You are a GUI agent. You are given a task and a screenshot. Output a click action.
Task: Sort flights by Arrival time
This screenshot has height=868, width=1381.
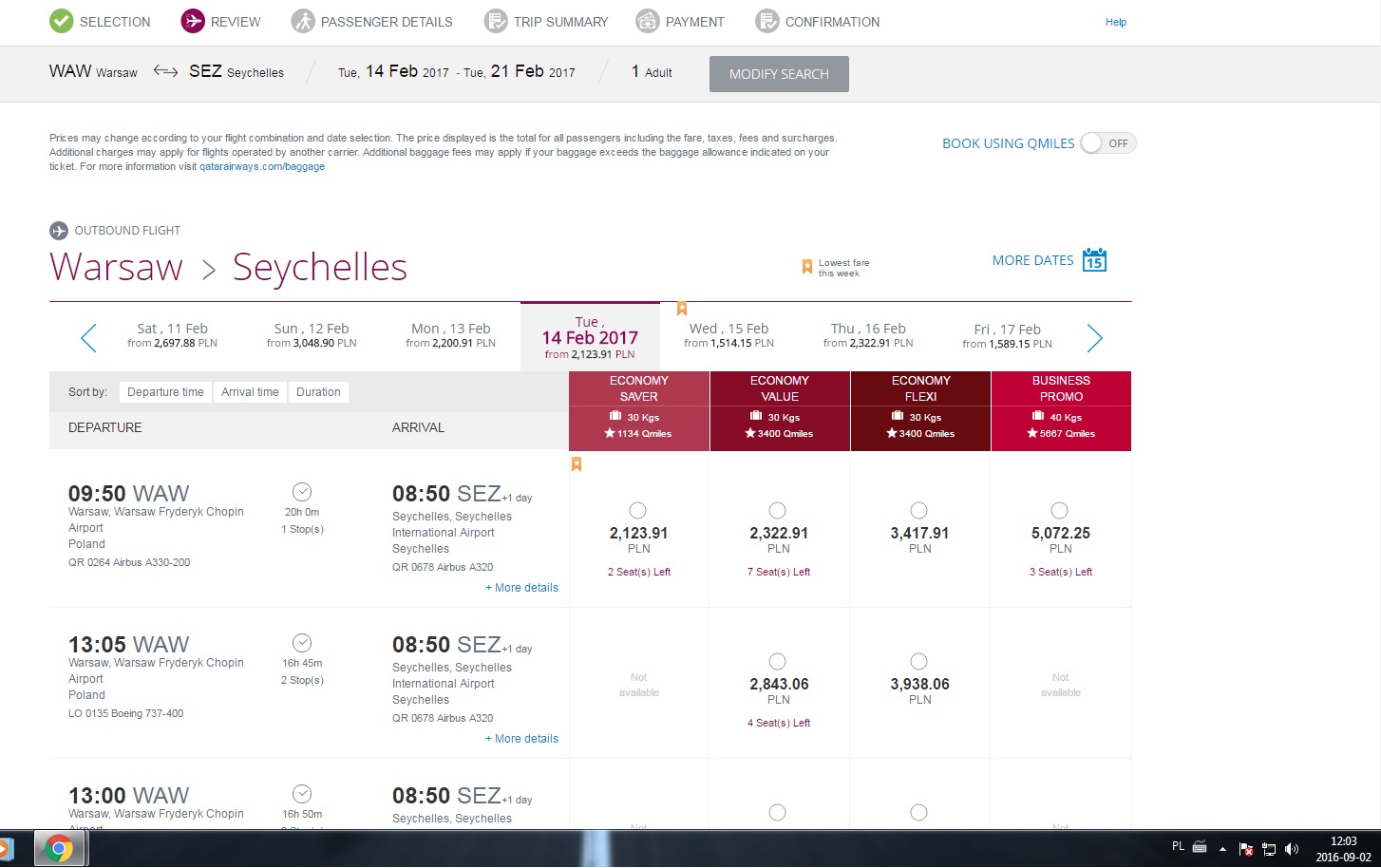point(250,392)
